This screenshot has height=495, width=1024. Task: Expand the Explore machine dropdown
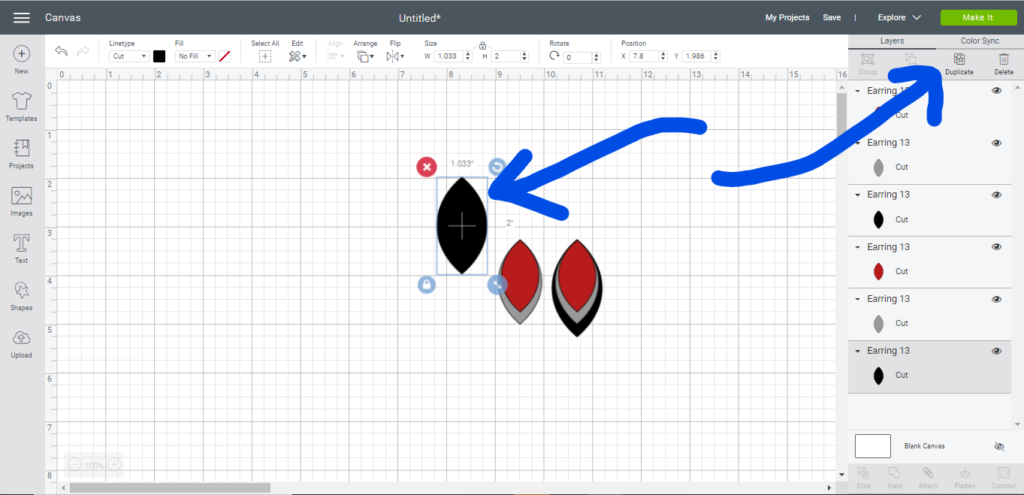coord(899,18)
